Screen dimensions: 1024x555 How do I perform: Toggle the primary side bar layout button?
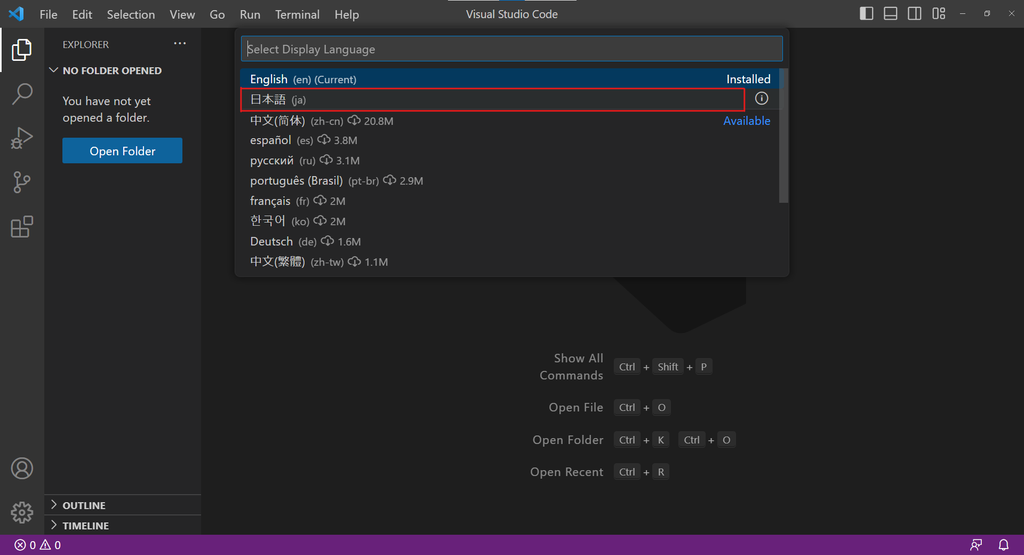coord(866,14)
